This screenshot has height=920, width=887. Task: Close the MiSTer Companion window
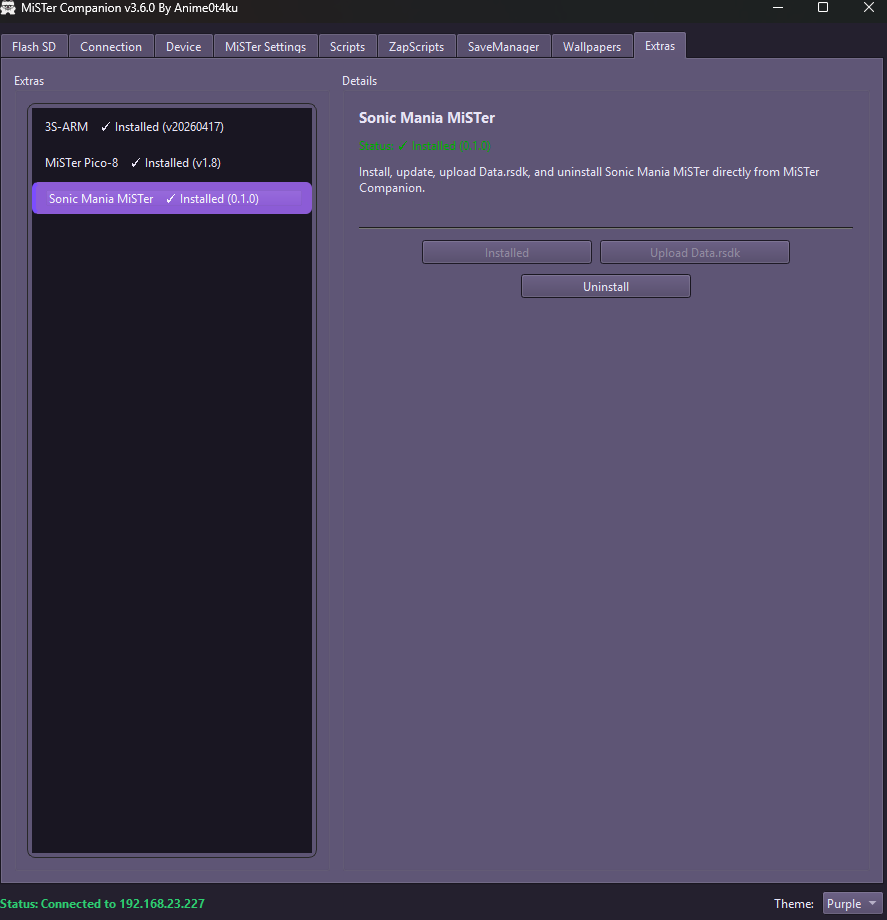[868, 8]
